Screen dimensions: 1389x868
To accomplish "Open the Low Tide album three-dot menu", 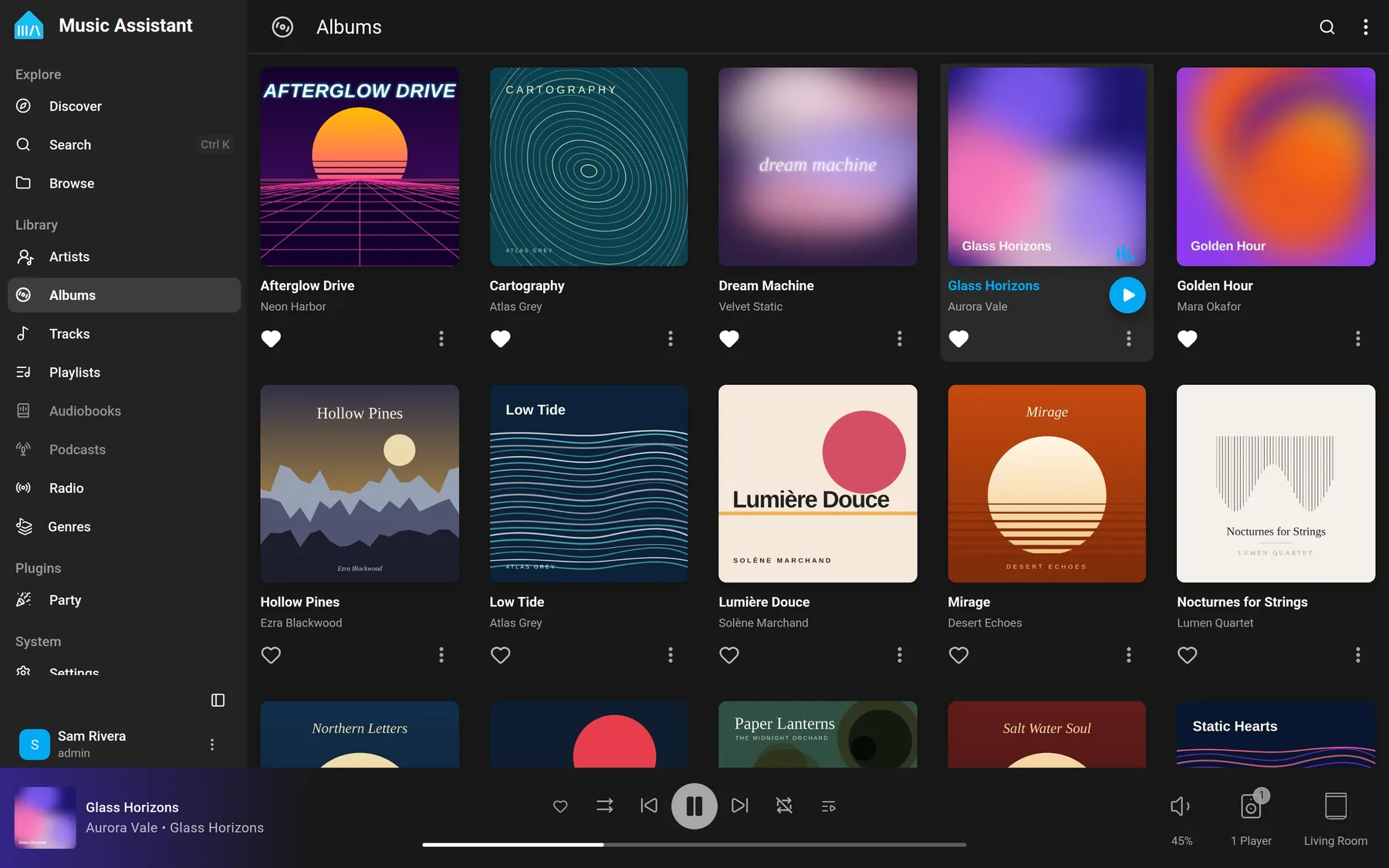I will click(x=670, y=655).
